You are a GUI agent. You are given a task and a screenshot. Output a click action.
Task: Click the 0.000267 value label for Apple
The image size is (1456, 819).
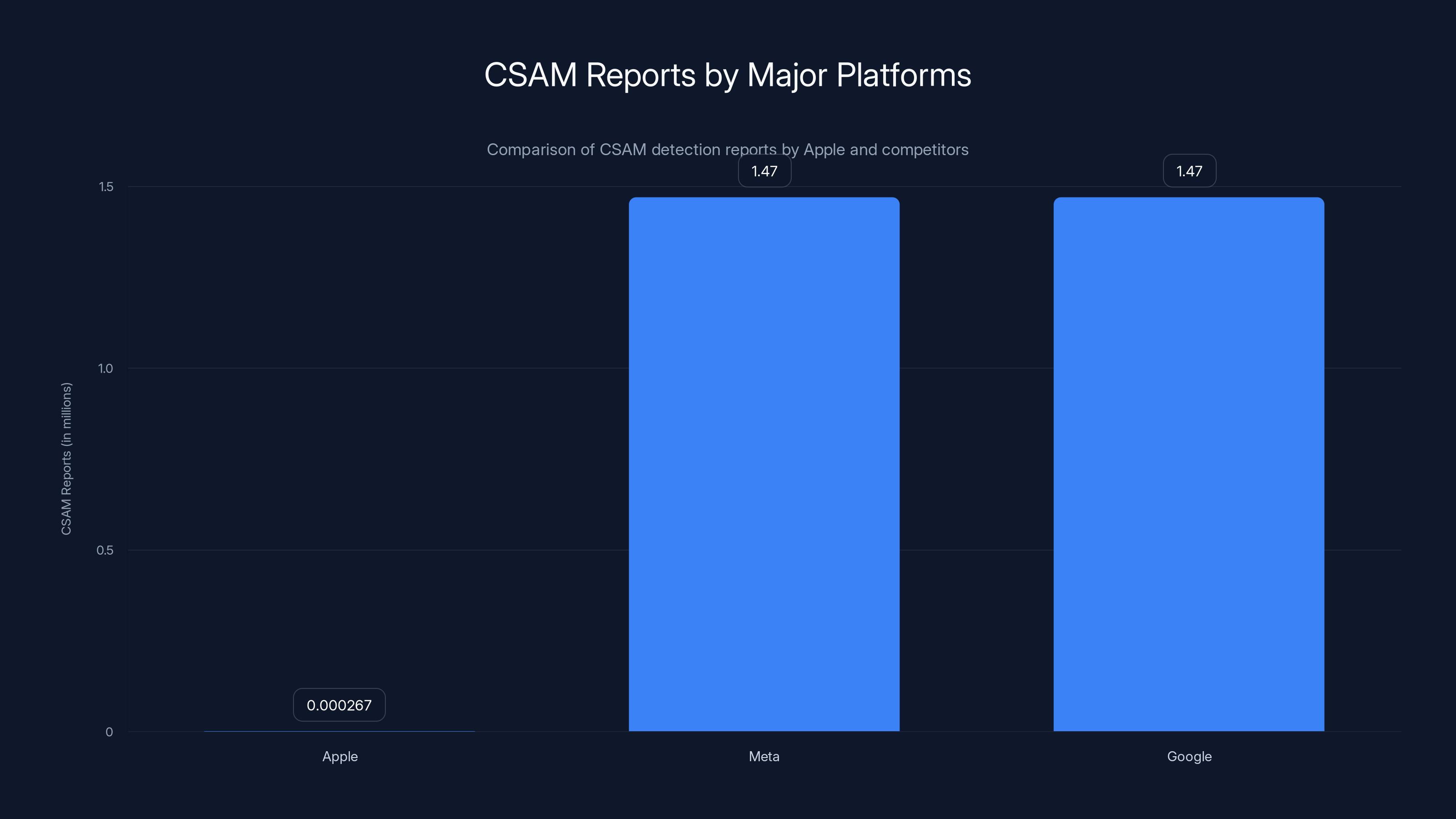coord(339,705)
